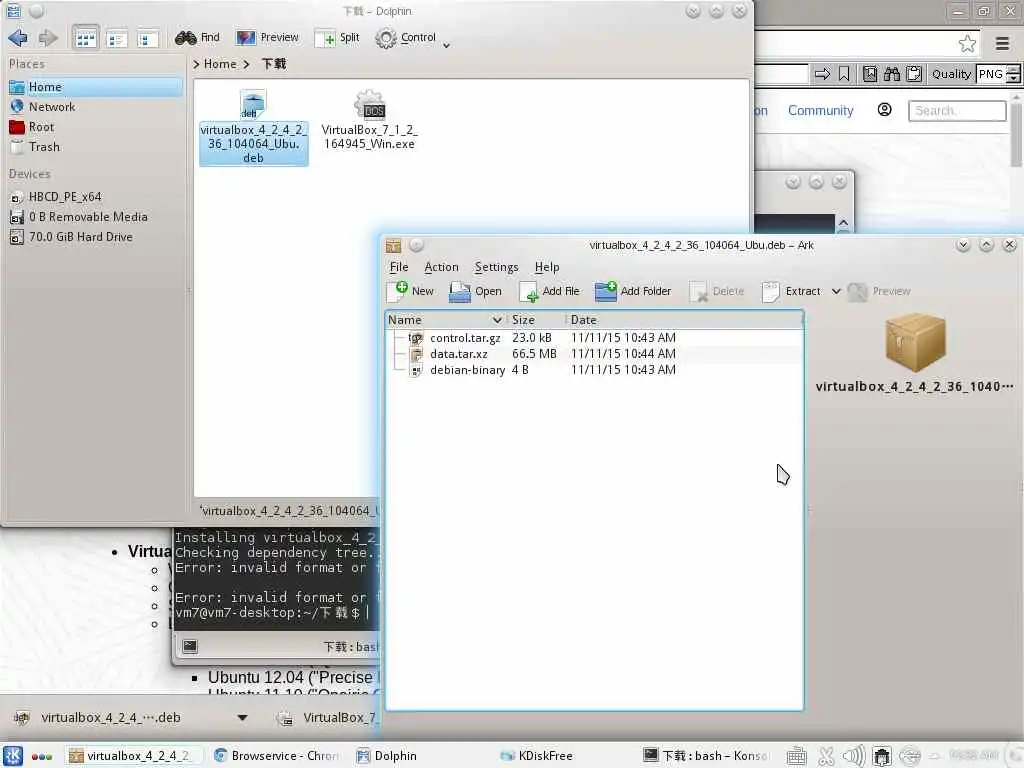Sort Ark list by Size column
This screenshot has height=768, width=1024.
(534, 320)
